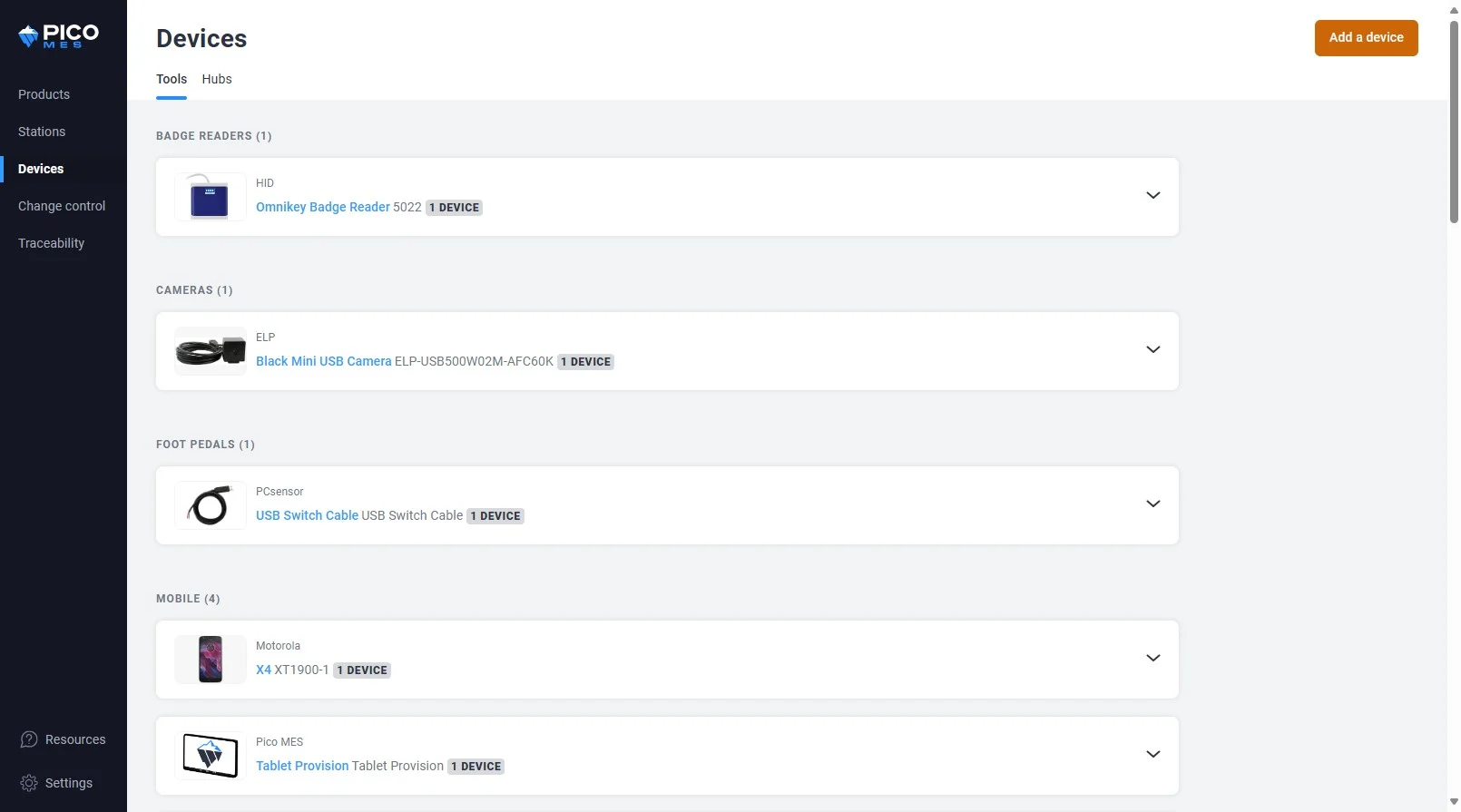Click the Pico MES manufacturer label
The width and height of the screenshot is (1461, 812).
[x=279, y=742]
